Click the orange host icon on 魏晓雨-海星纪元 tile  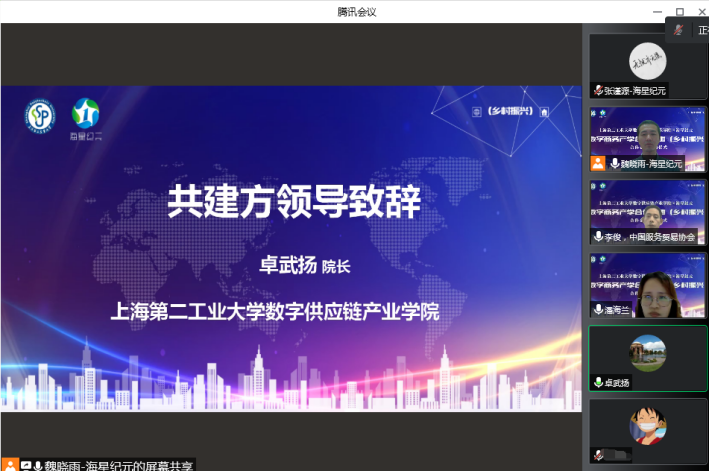pos(598,163)
